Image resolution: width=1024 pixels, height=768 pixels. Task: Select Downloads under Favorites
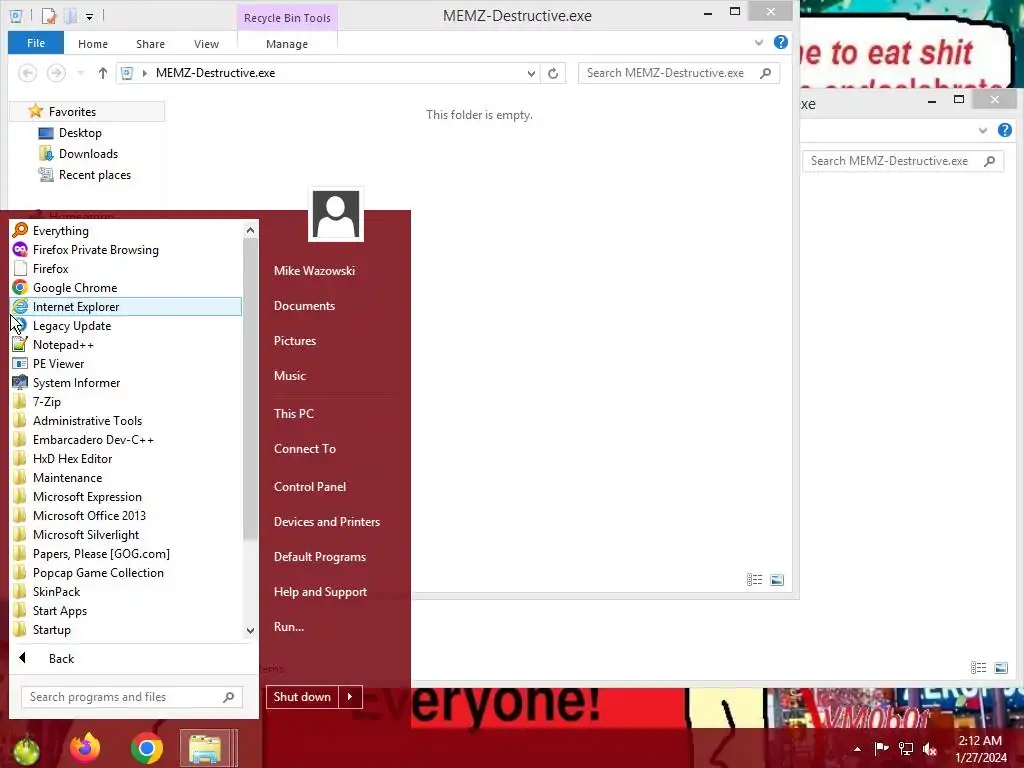tap(88, 153)
